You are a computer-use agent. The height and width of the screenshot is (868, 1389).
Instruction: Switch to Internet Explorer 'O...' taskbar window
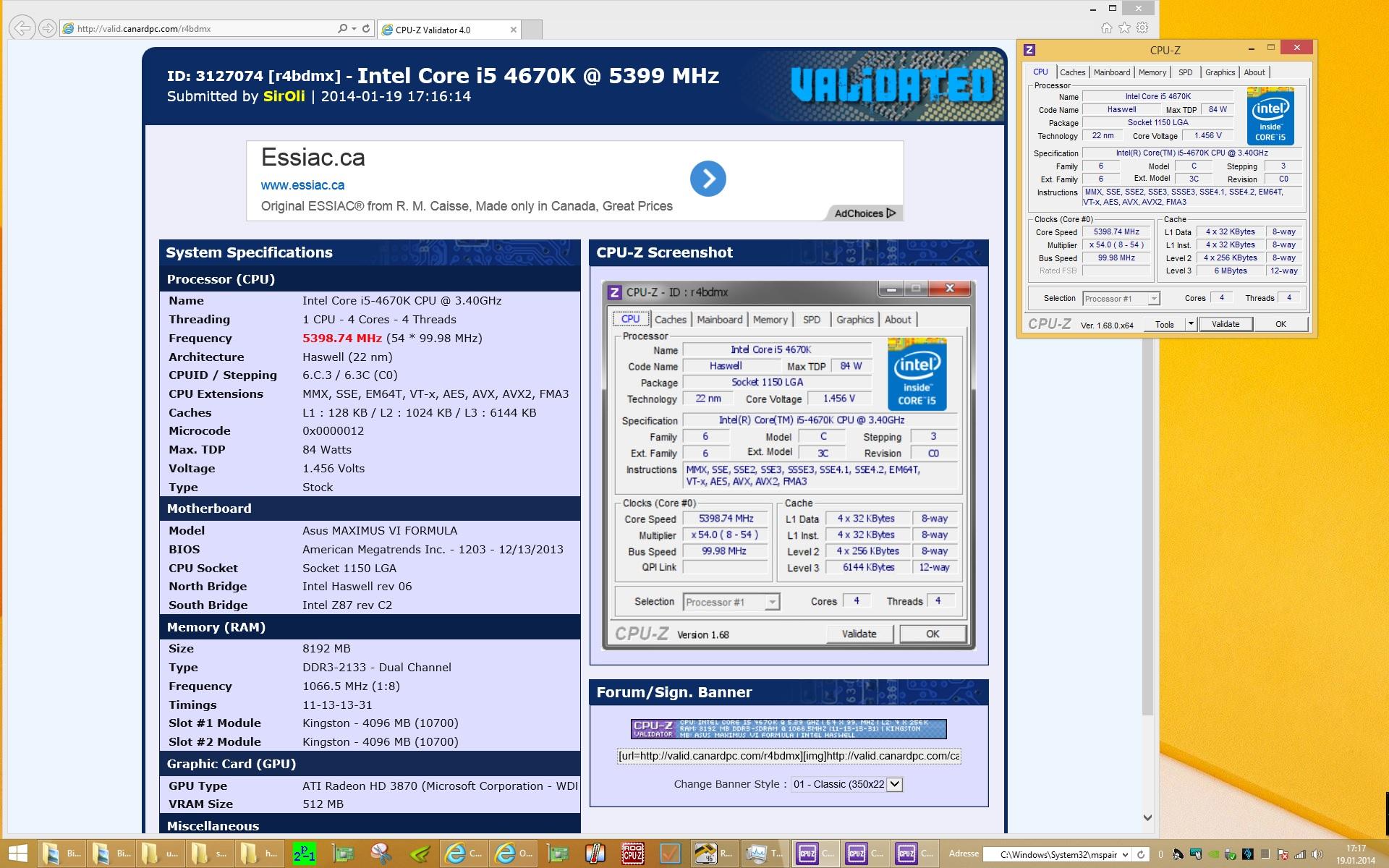tap(513, 854)
